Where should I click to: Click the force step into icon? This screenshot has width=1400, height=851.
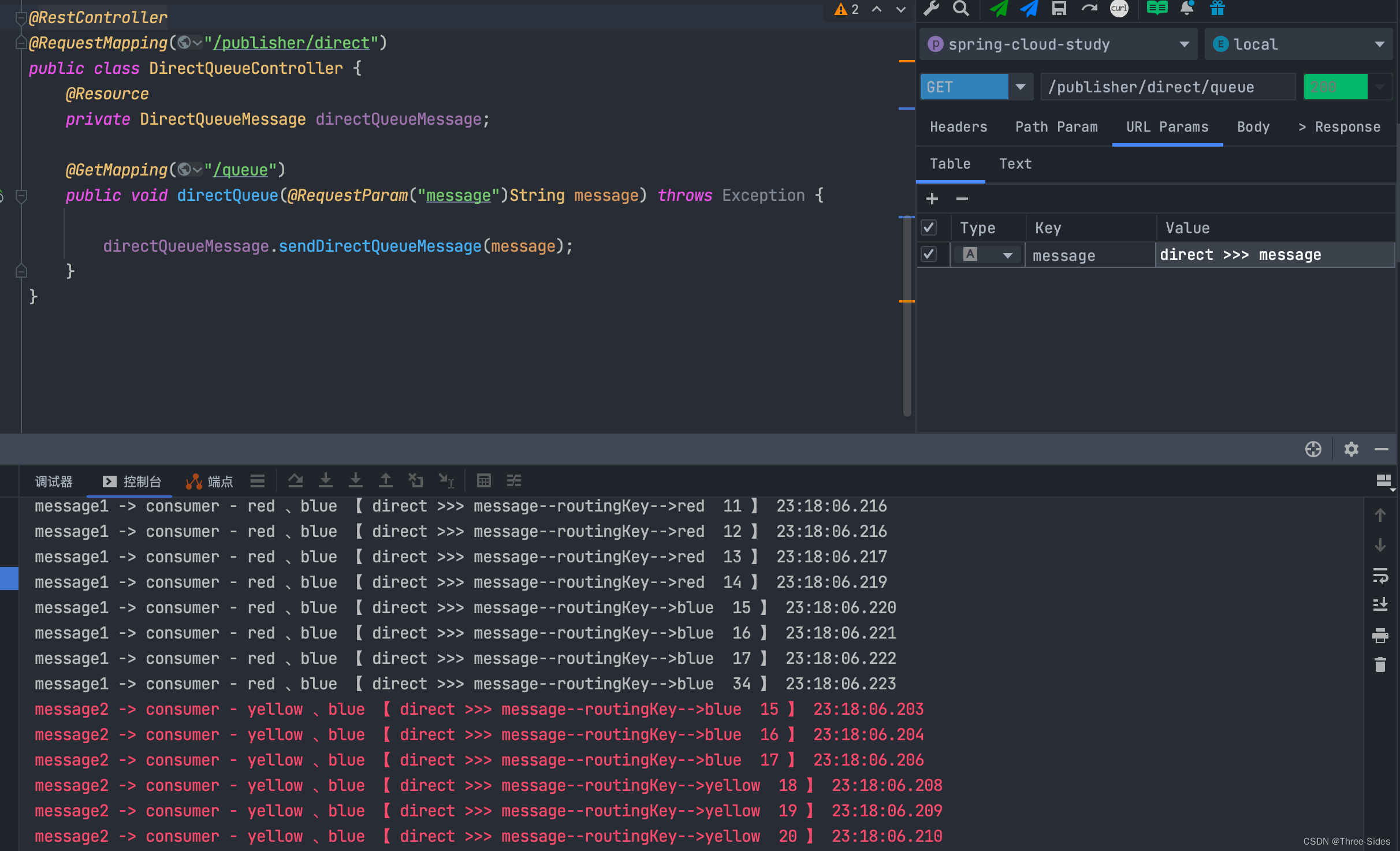(356, 481)
